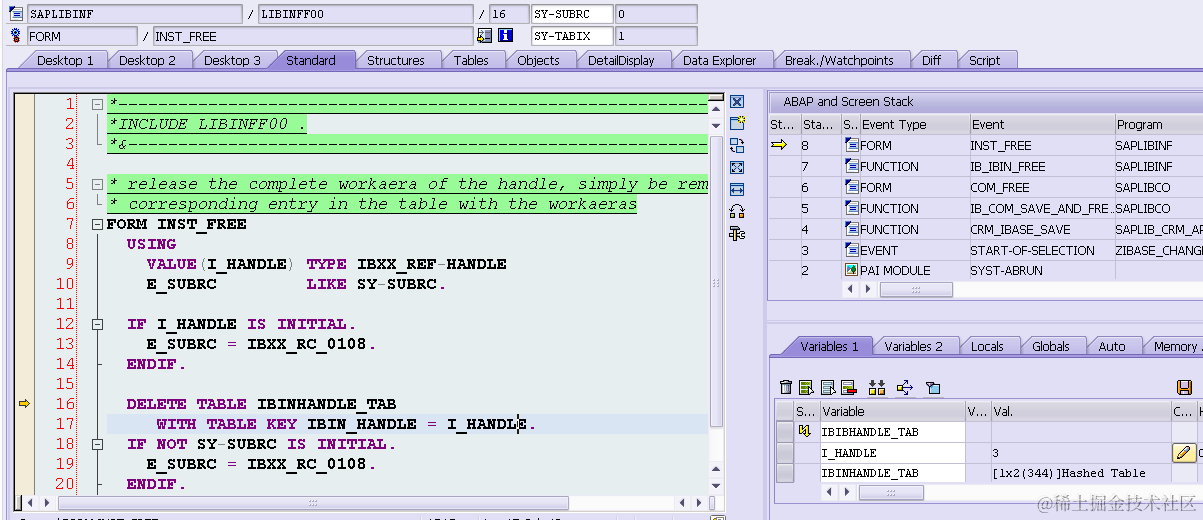Viewport: 1203px width, 520px height.
Task: Collapse the code comment block at line 1
Action: [x=97, y=104]
